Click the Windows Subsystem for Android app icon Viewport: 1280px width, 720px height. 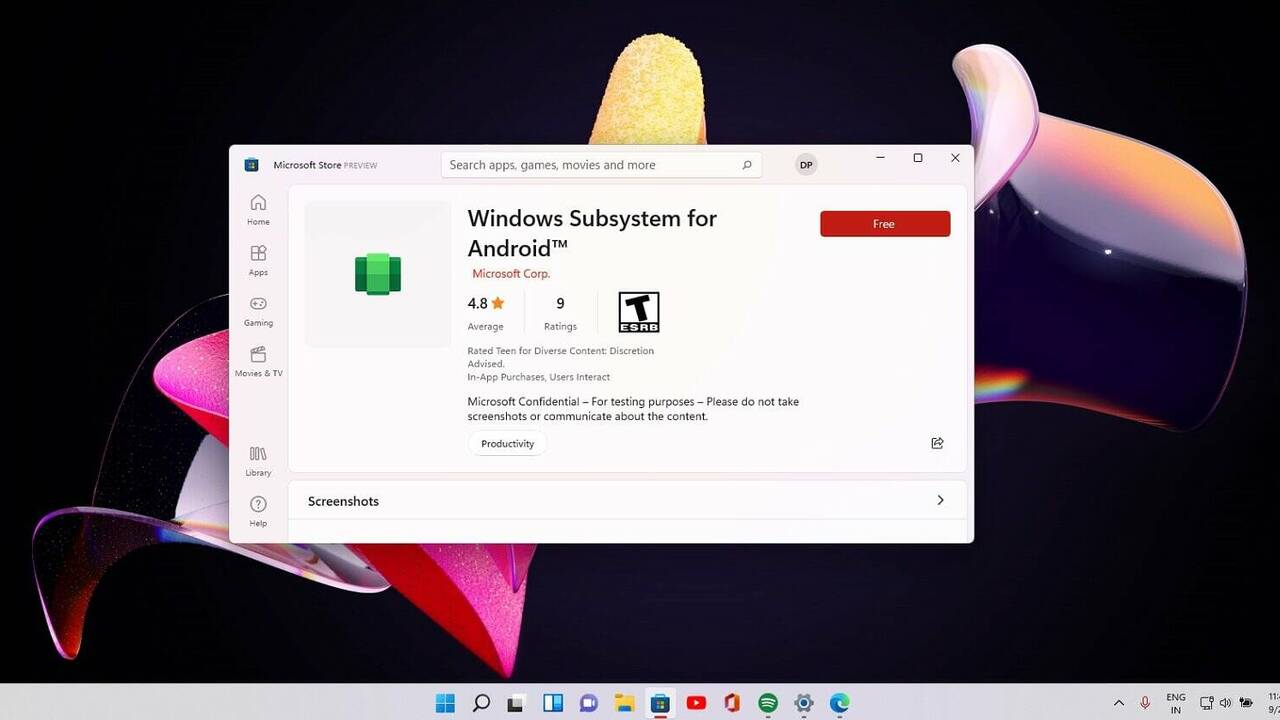point(377,273)
